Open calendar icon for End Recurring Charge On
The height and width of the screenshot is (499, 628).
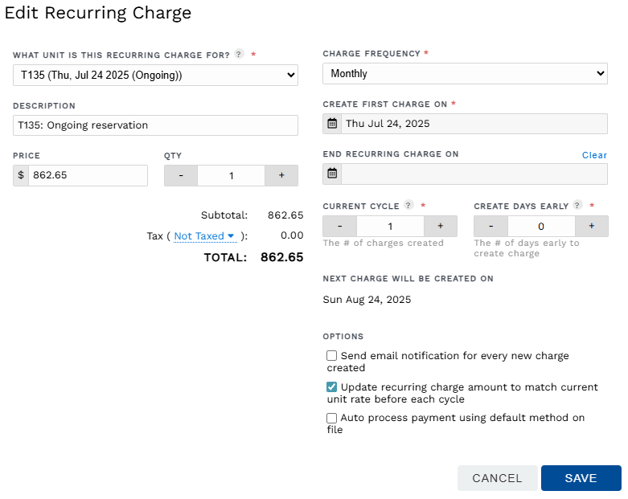(332, 174)
